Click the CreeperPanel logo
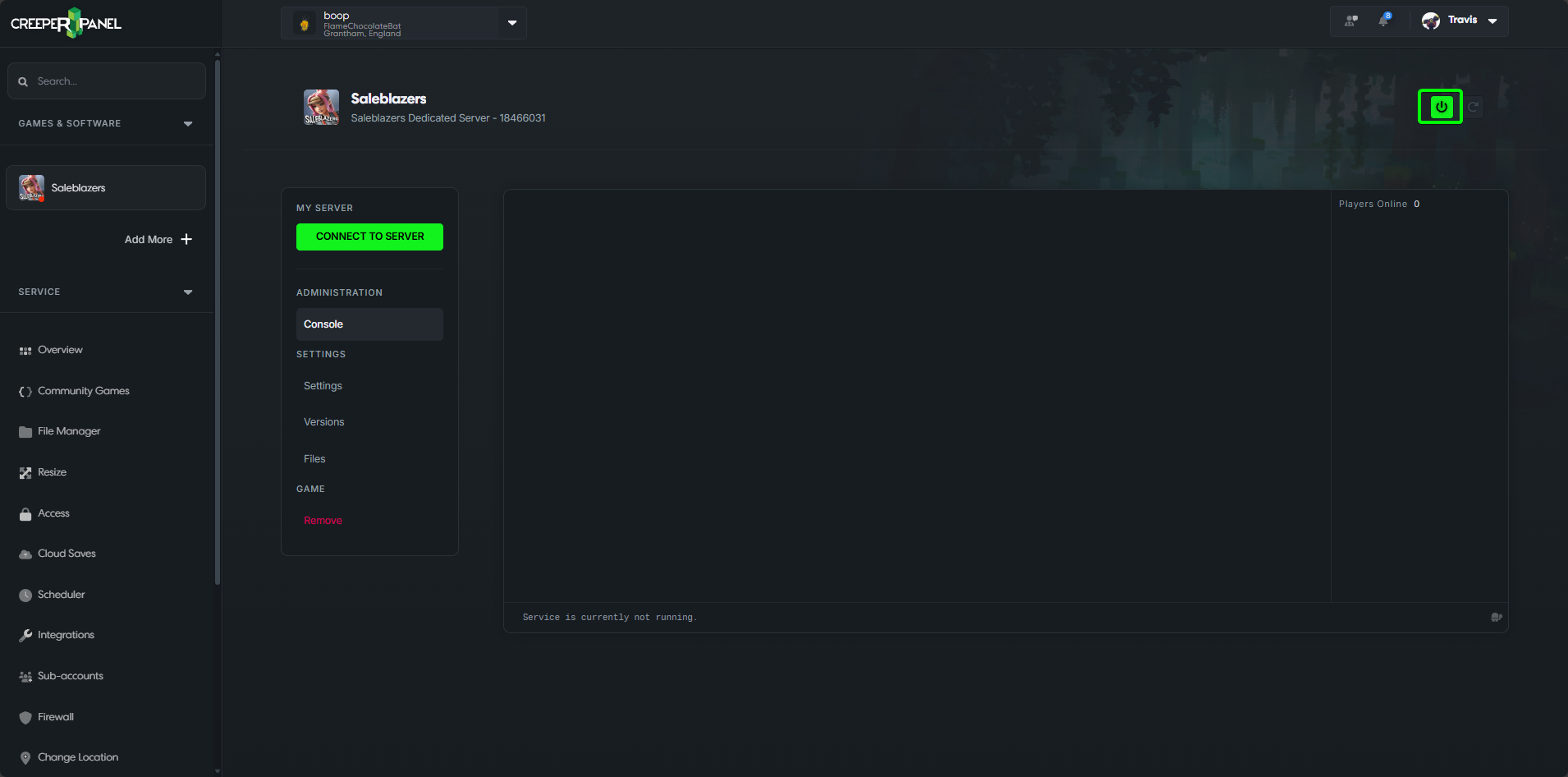 click(66, 23)
